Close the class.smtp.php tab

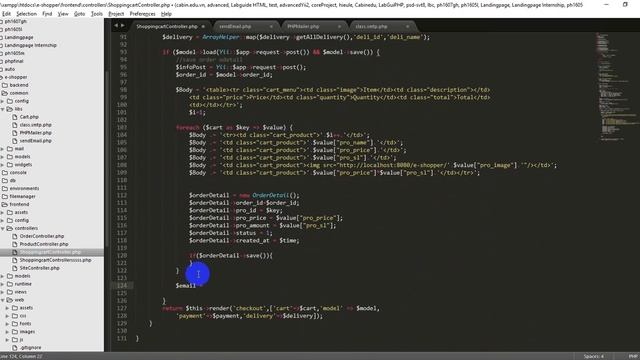click(407, 27)
